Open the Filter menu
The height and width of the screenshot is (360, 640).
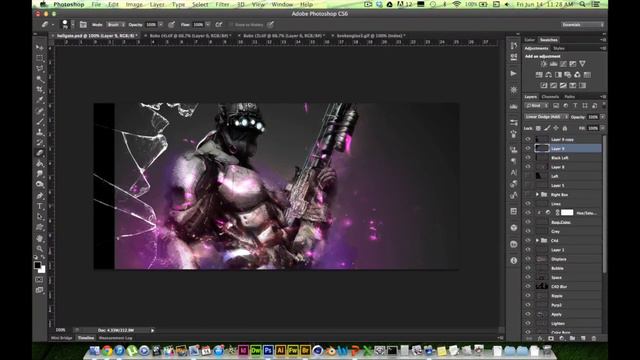coord(222,4)
